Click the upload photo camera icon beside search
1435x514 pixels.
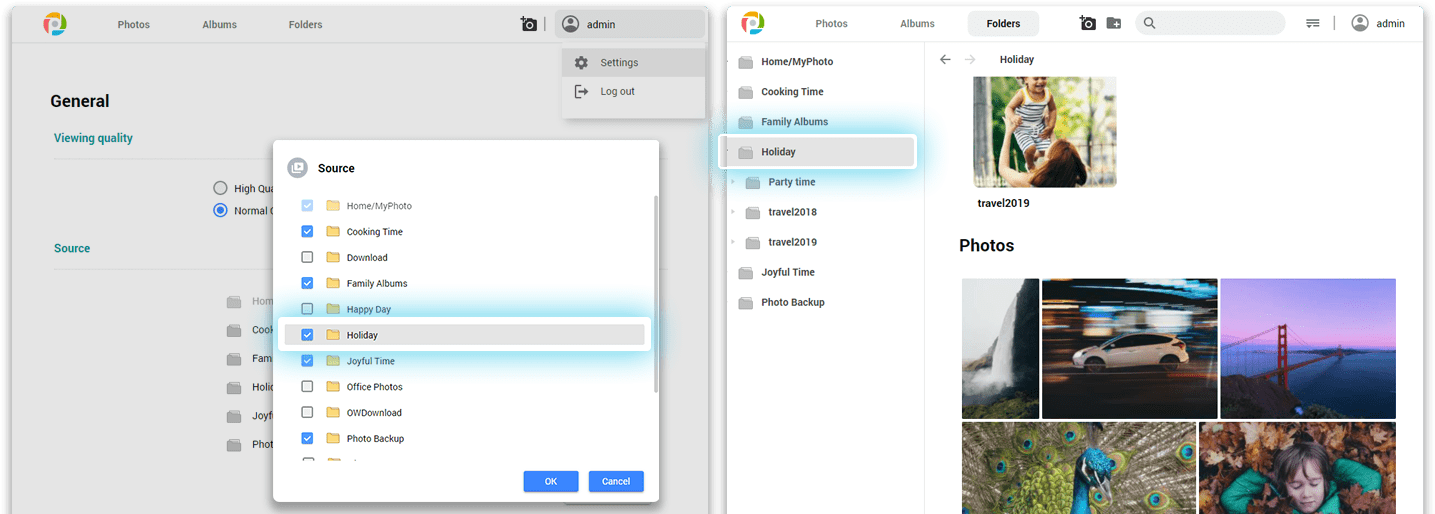tap(1088, 23)
